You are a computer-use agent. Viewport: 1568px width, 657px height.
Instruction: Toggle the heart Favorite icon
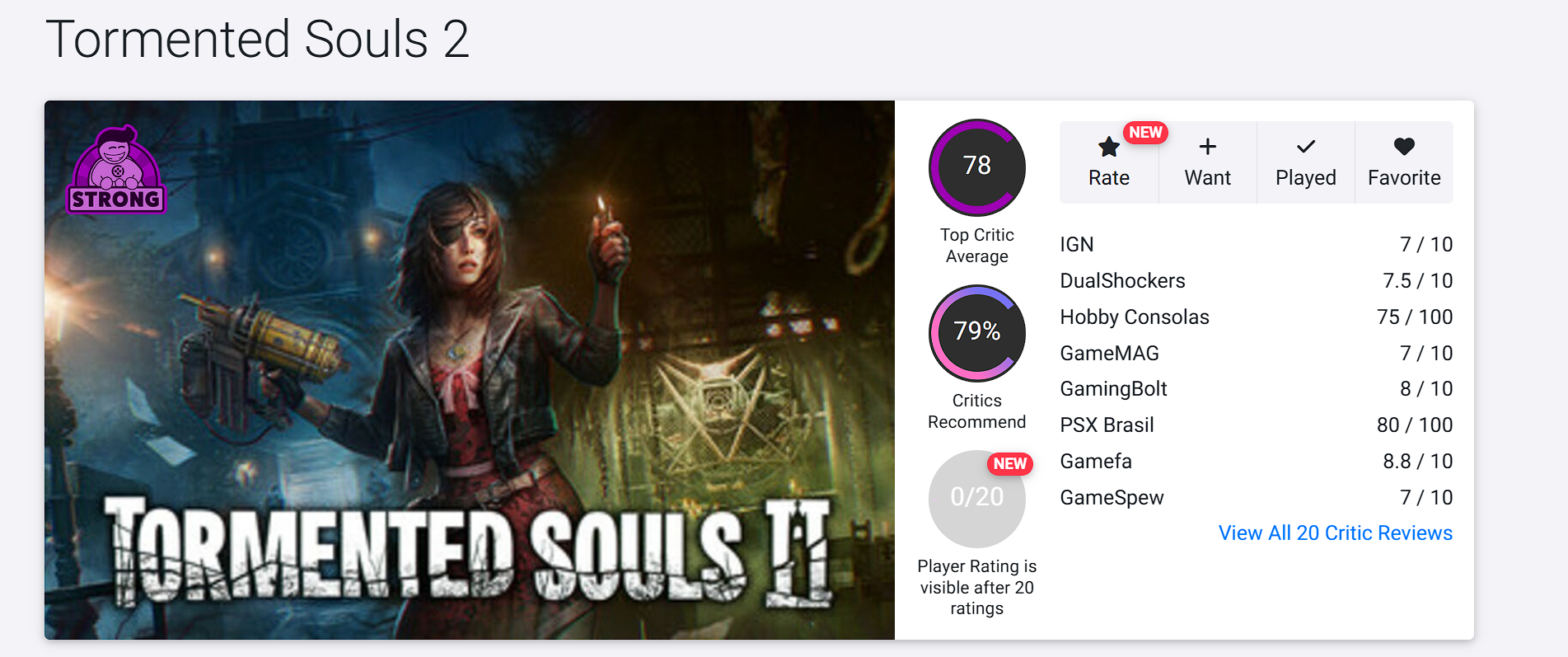[1404, 148]
